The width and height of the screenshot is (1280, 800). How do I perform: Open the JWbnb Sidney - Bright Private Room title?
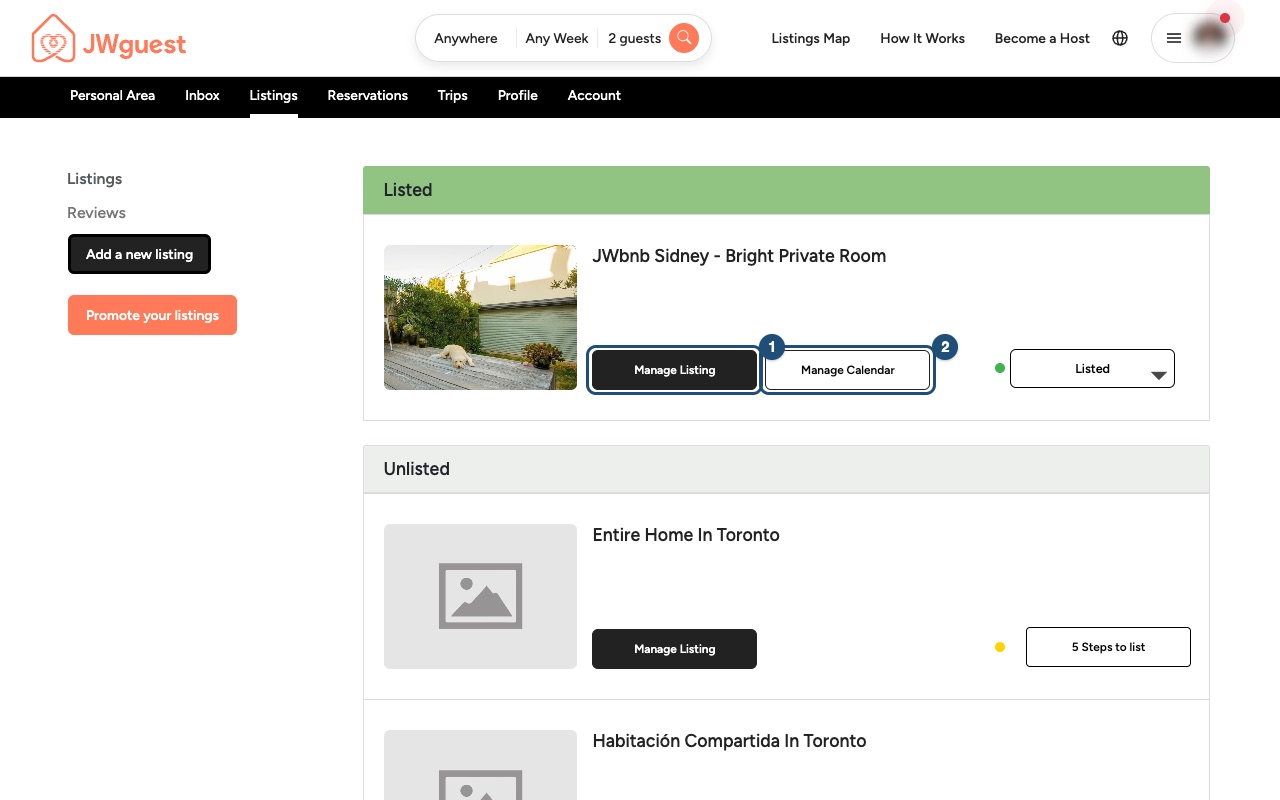click(739, 256)
